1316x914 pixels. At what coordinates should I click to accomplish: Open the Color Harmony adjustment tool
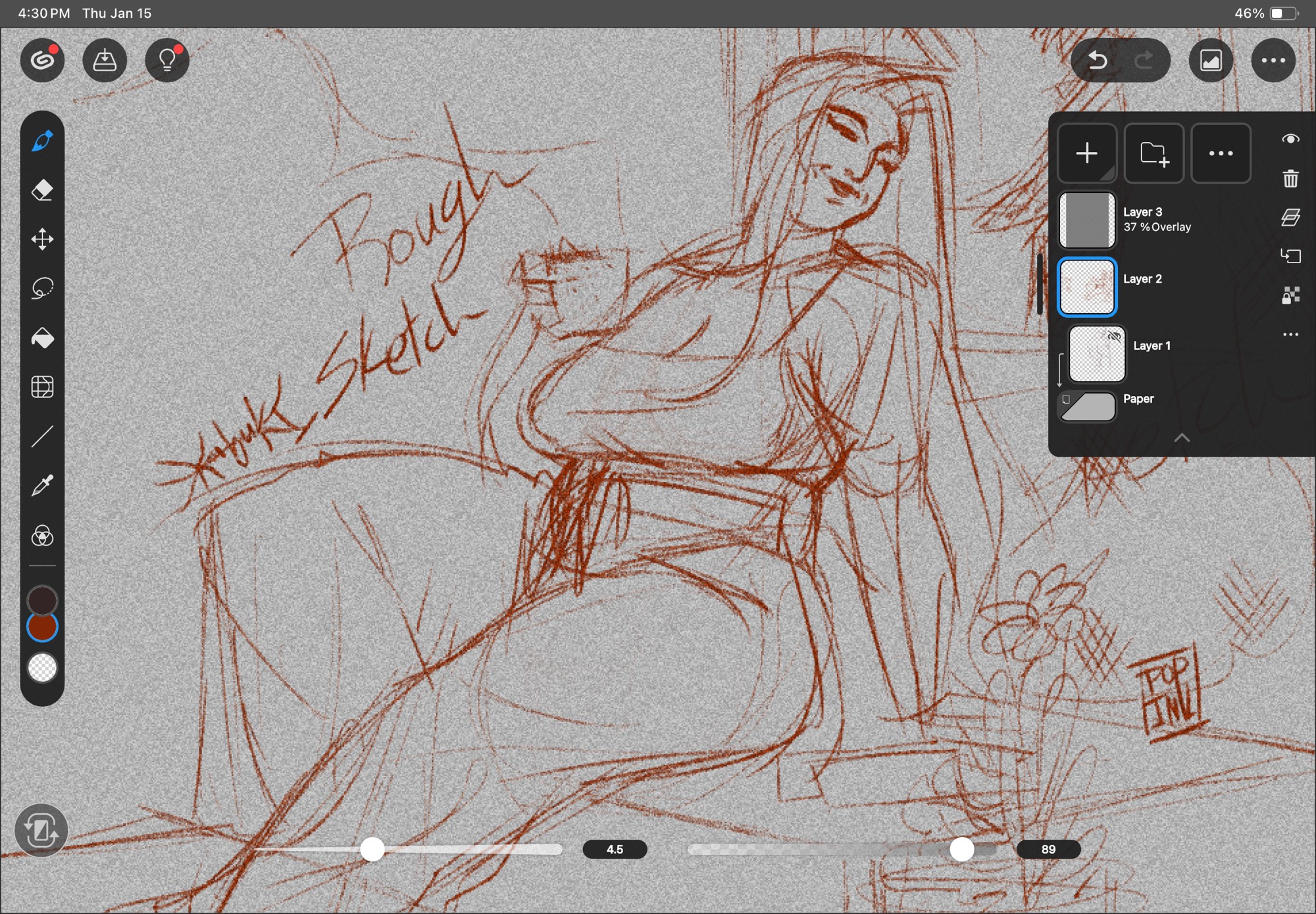pos(42,536)
